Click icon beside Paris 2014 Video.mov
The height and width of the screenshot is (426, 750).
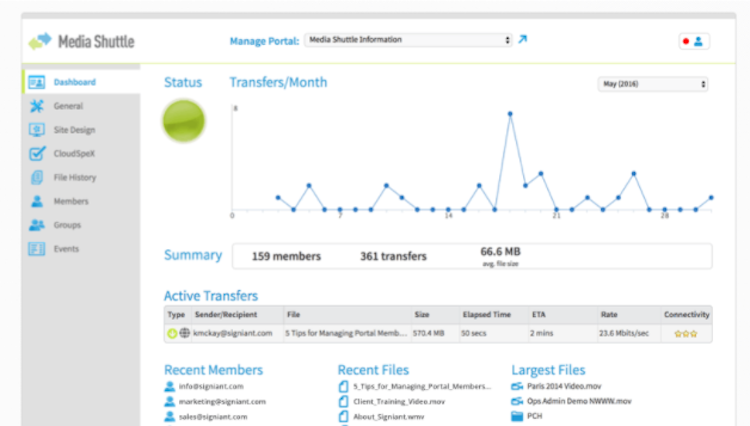[x=517, y=386]
